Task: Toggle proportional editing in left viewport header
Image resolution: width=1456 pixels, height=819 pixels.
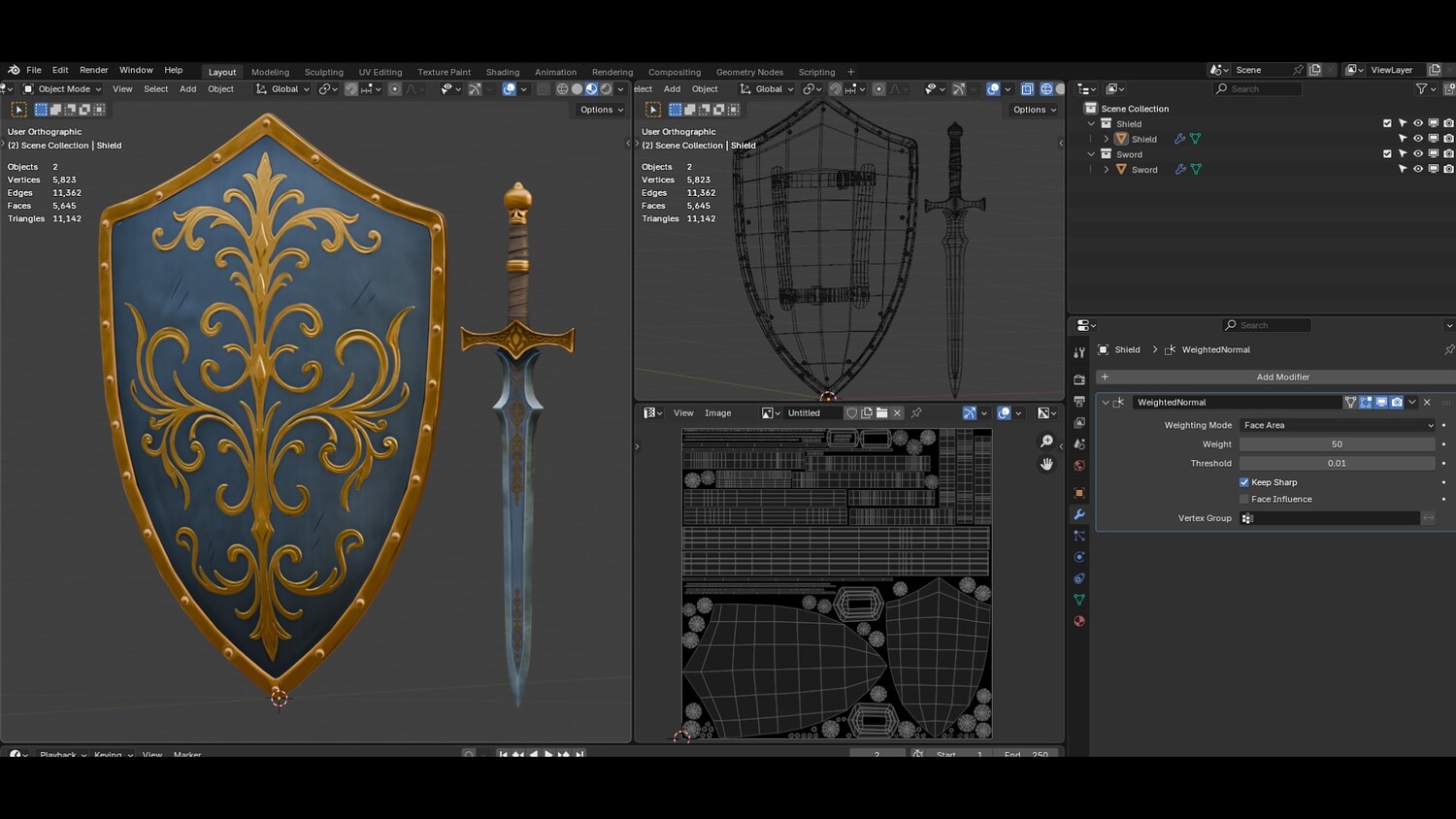Action: [394, 89]
